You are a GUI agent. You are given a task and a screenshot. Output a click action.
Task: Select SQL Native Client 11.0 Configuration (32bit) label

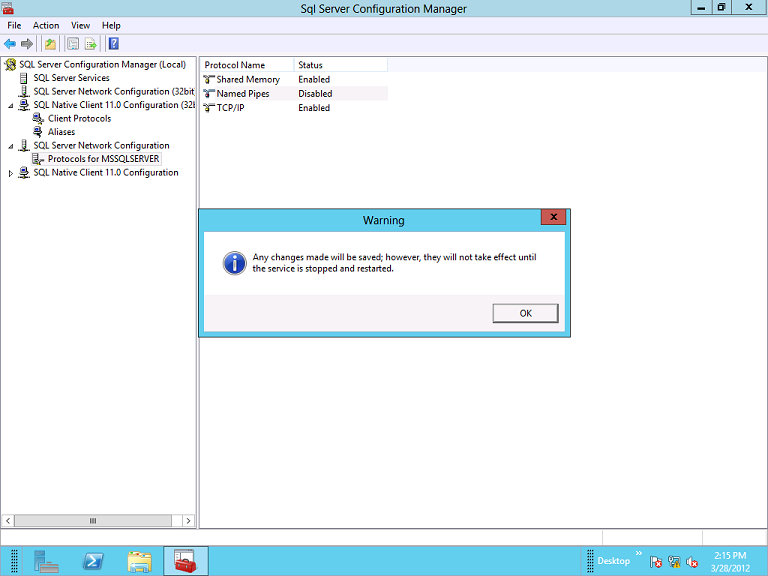tap(114, 105)
